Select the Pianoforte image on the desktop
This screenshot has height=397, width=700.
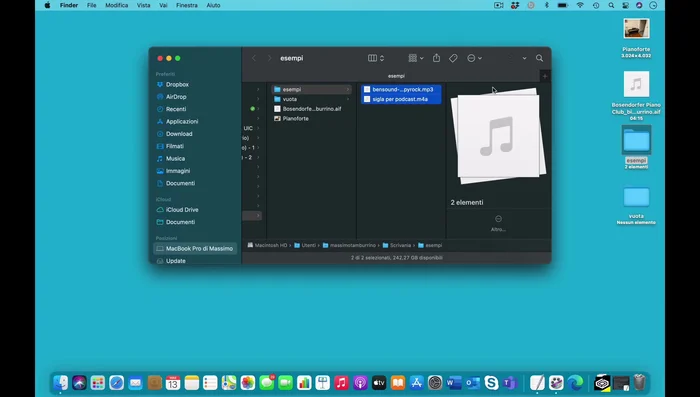[x=636, y=29]
